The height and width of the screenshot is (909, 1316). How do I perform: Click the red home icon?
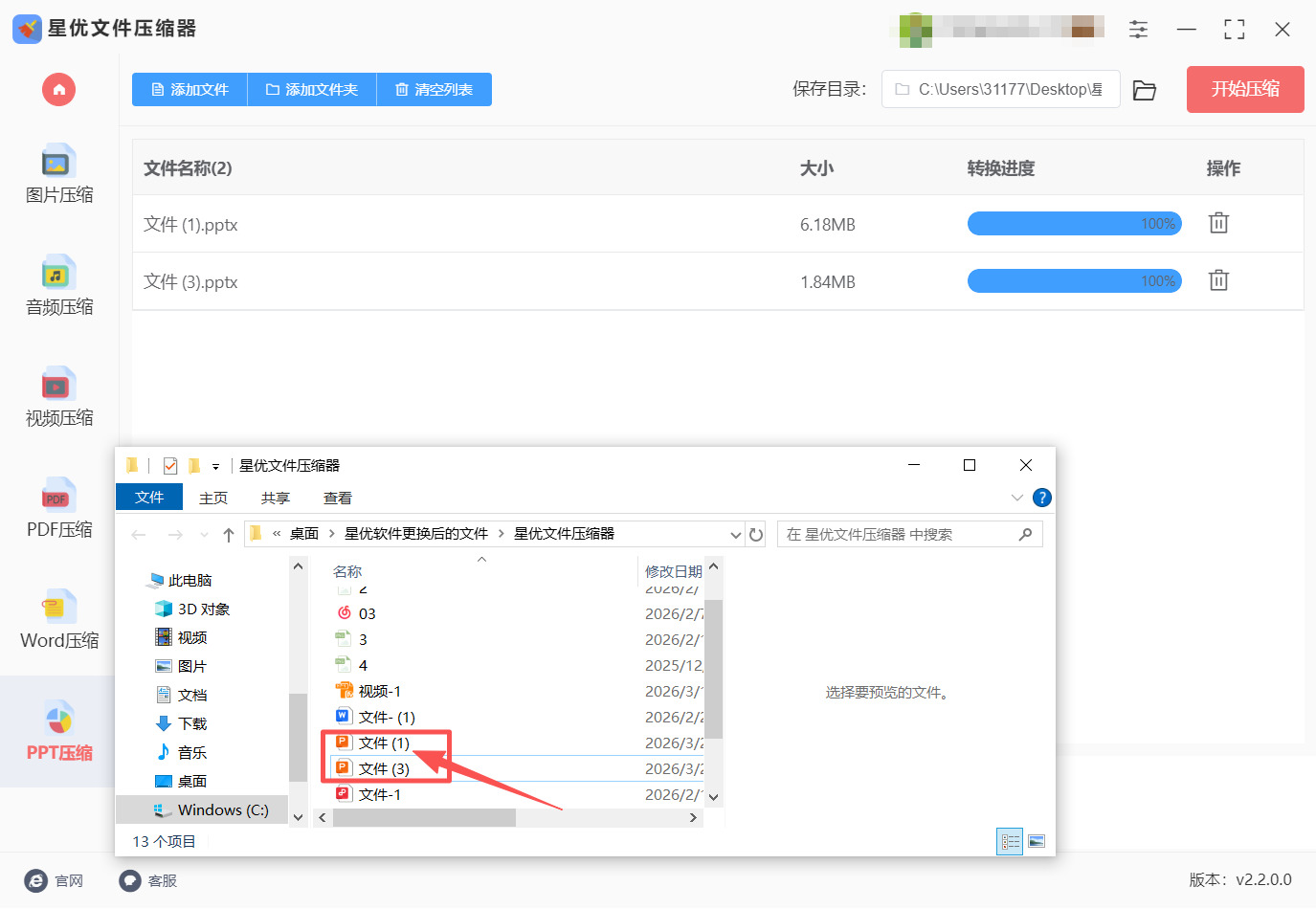click(58, 90)
